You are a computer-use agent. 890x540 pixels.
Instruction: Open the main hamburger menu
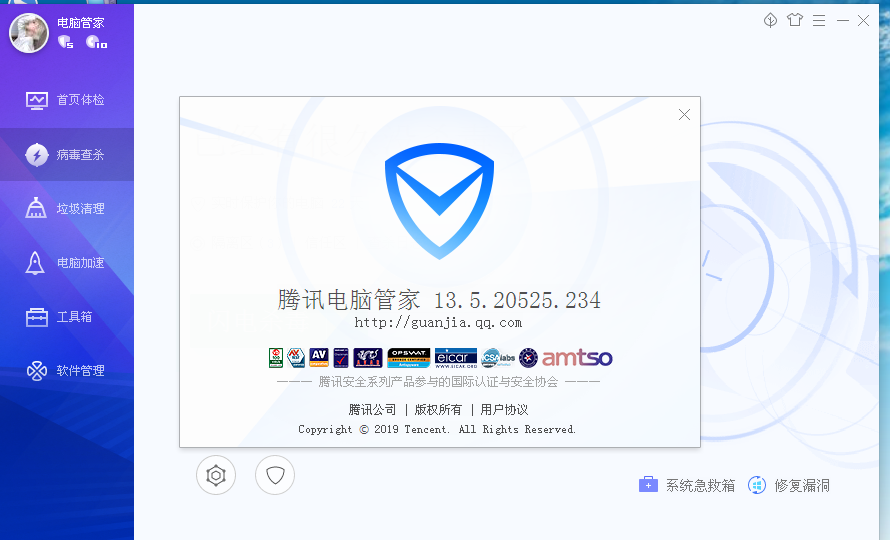(818, 21)
